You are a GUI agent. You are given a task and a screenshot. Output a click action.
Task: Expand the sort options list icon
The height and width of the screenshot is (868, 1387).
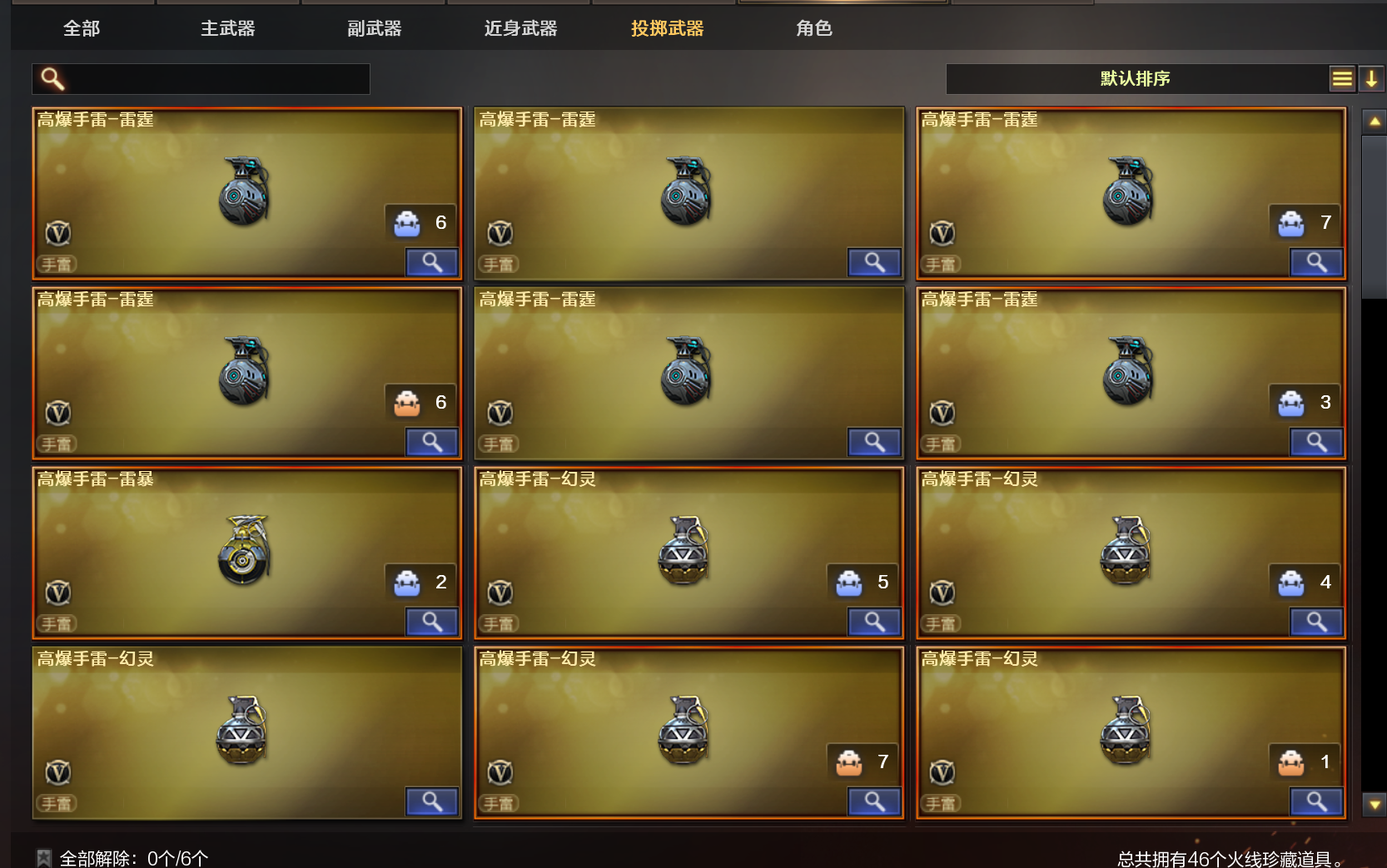click(x=1341, y=79)
